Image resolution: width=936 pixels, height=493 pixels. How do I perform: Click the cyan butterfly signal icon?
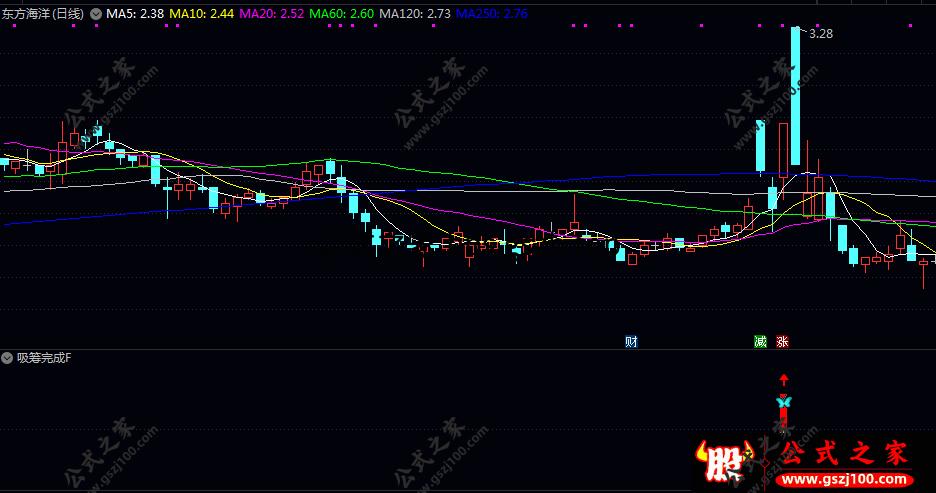pos(784,401)
